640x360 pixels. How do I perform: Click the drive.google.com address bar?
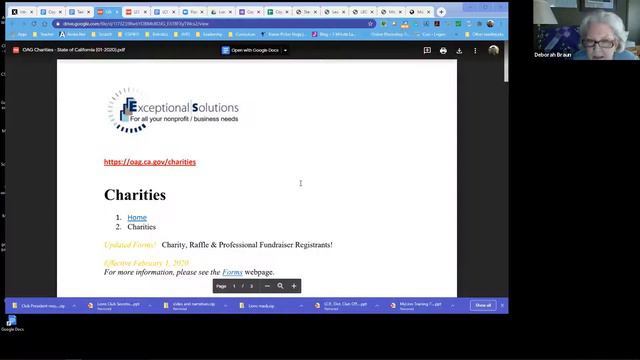(x=213, y=24)
